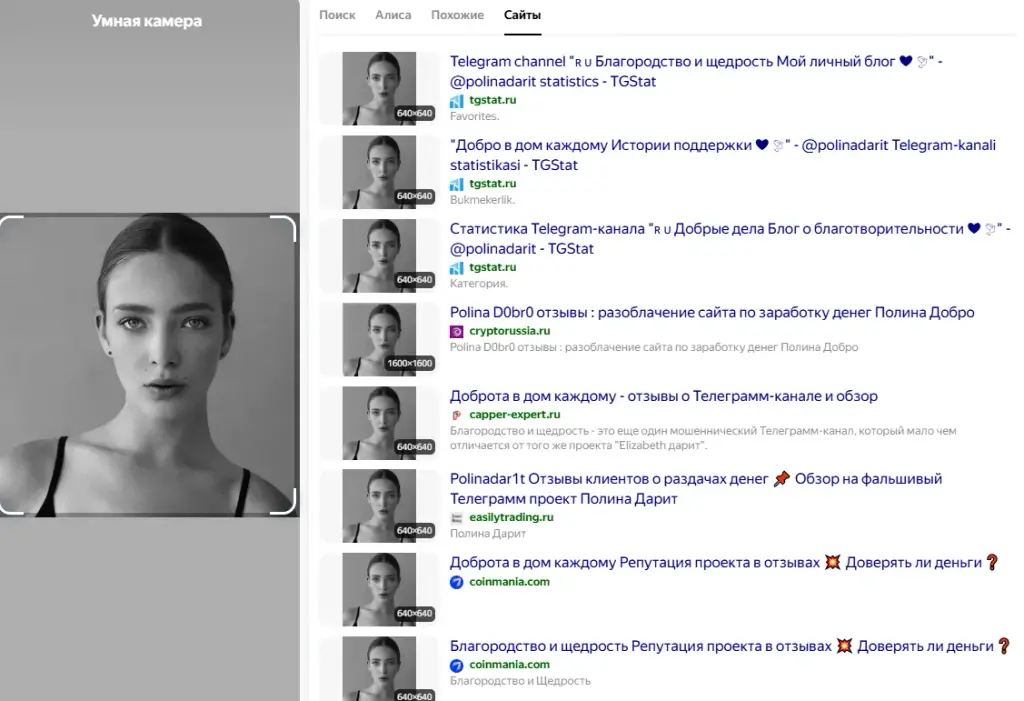Click the coinmania.com favicon under Благородство и щедрость
The width and height of the screenshot is (1024, 701).
pyautogui.click(x=456, y=665)
